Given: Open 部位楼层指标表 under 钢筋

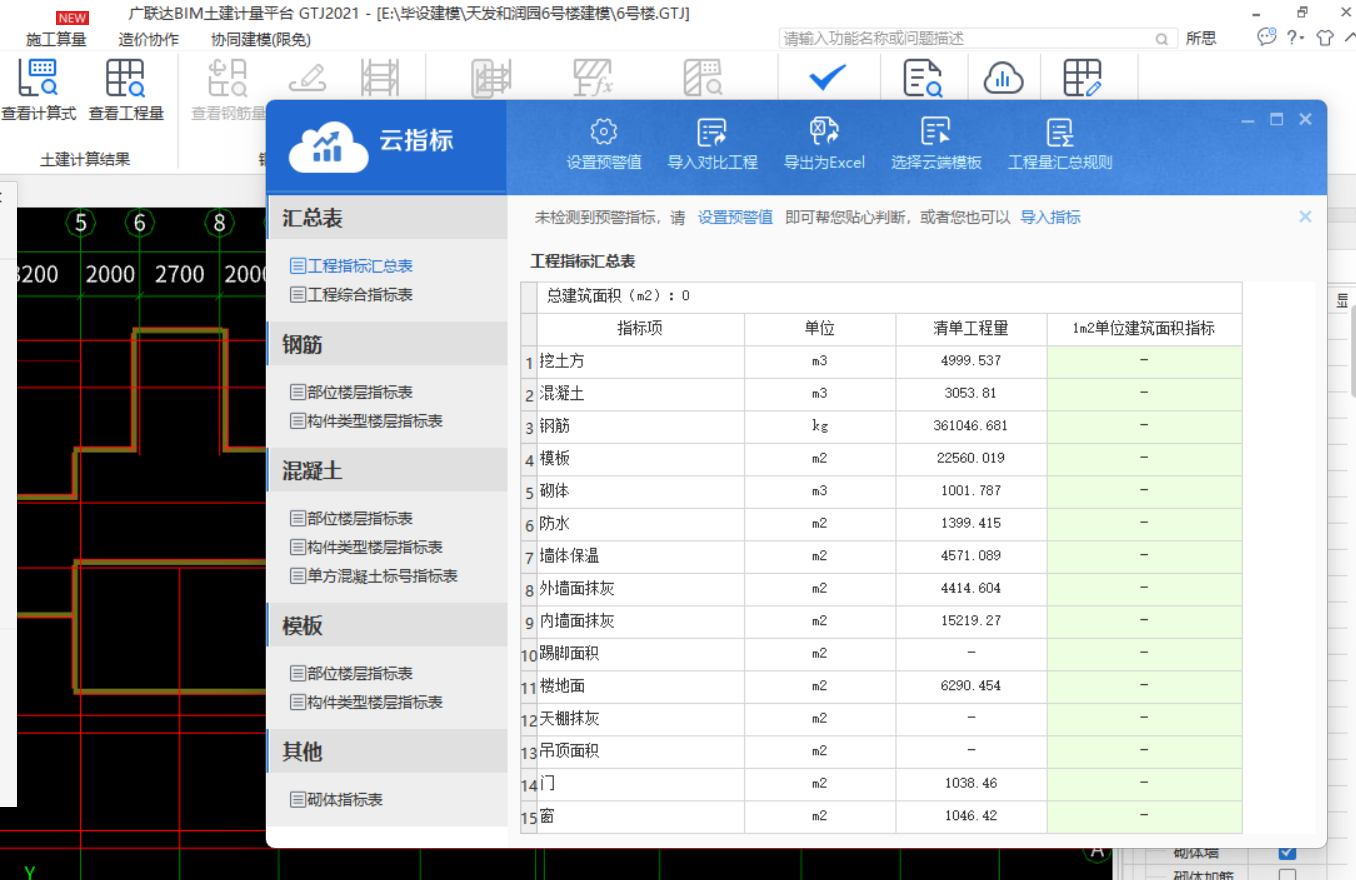Looking at the screenshot, I should click(351, 392).
